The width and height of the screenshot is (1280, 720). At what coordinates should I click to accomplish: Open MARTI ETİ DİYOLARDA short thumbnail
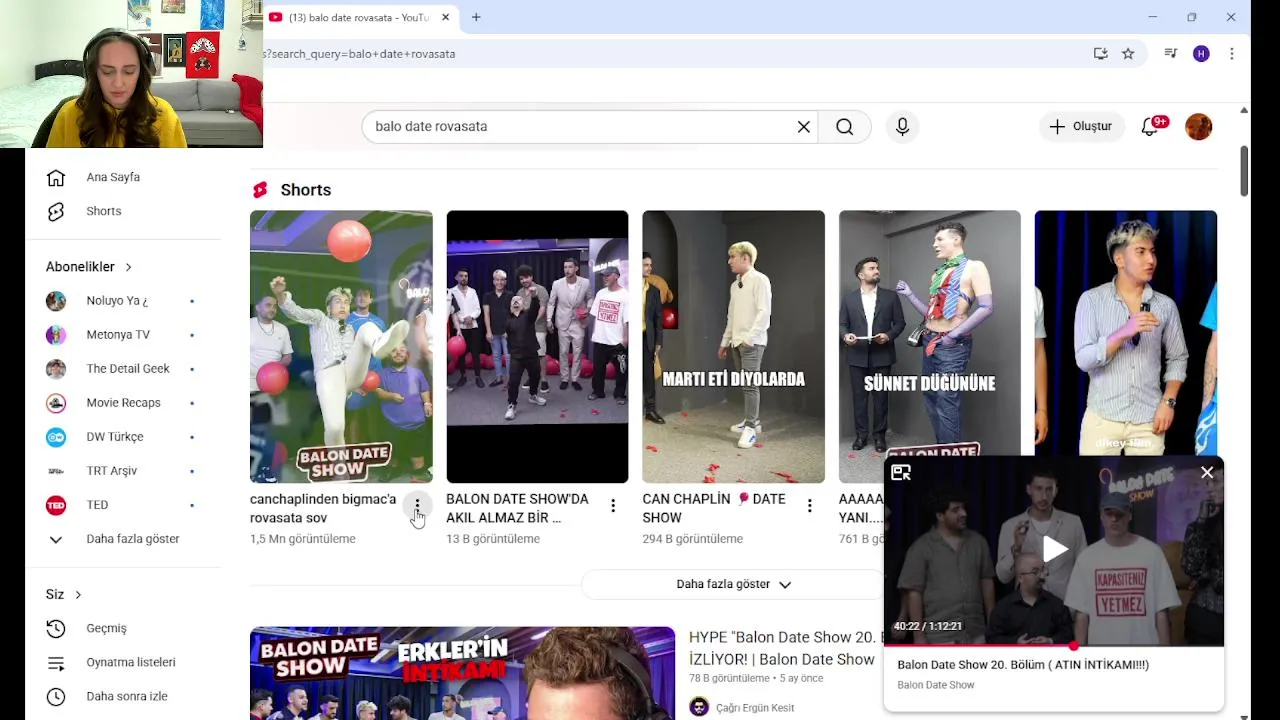coord(733,347)
